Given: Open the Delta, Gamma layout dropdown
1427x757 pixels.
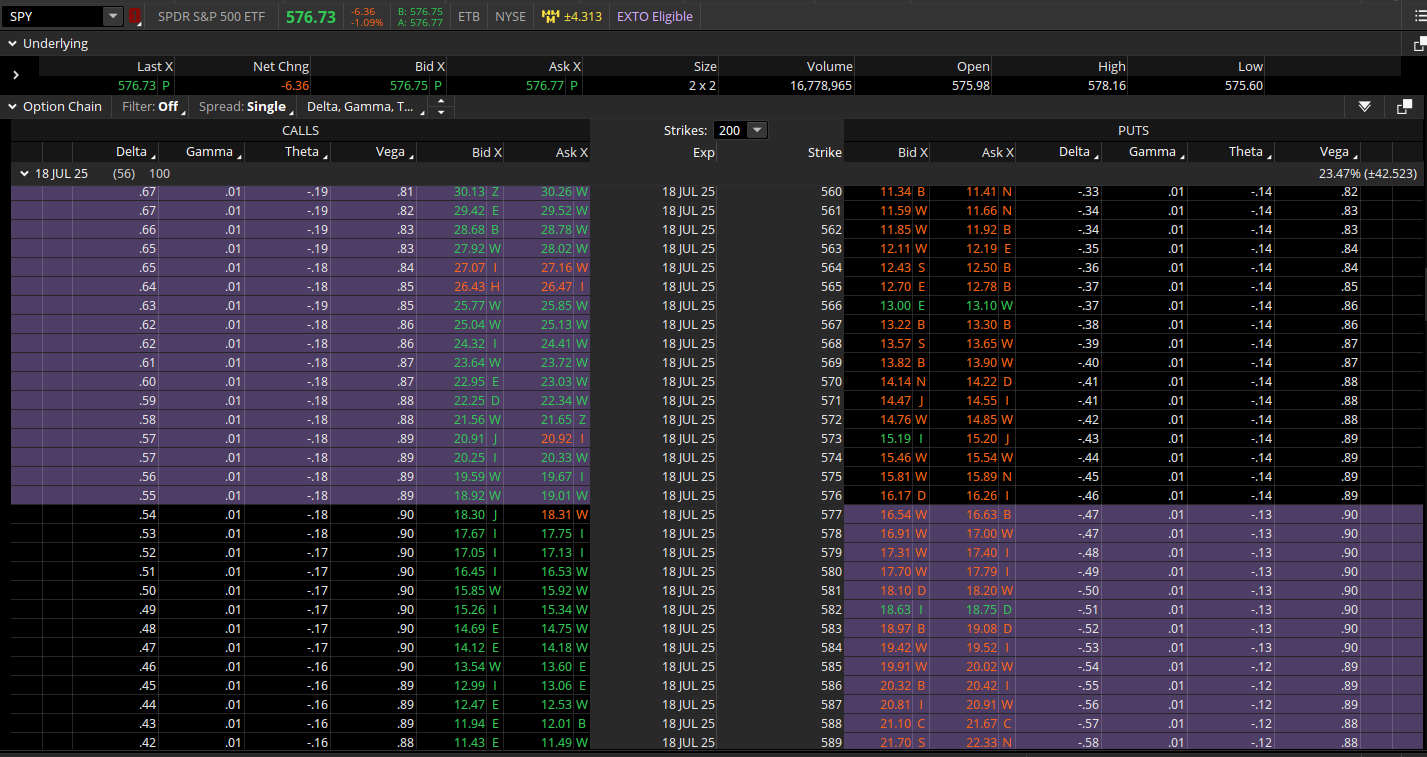Looking at the screenshot, I should [362, 107].
